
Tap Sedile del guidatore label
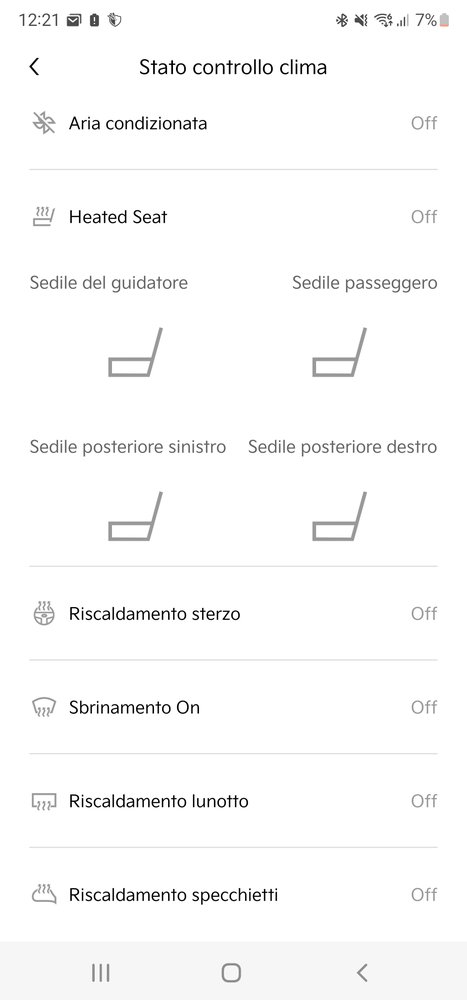click(x=108, y=283)
